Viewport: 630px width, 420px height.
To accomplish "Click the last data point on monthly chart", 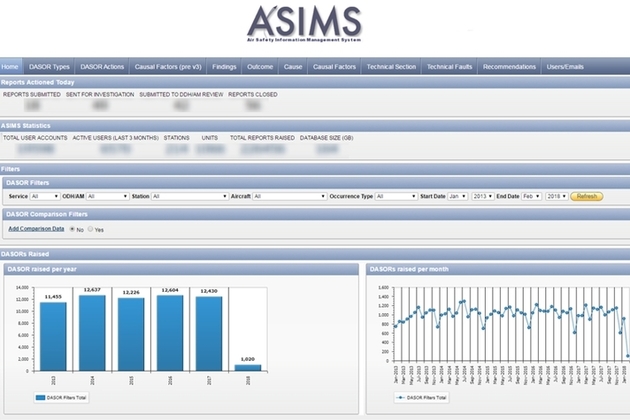I will coord(628,356).
